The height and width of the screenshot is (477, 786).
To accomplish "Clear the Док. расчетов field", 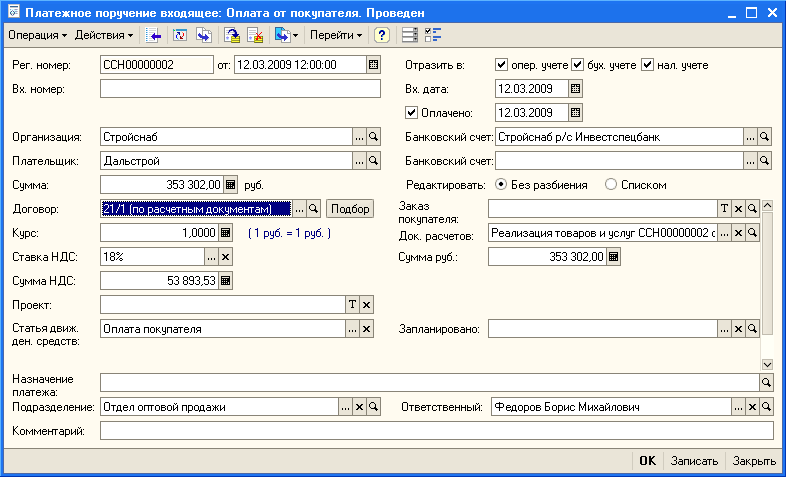I will (738, 233).
